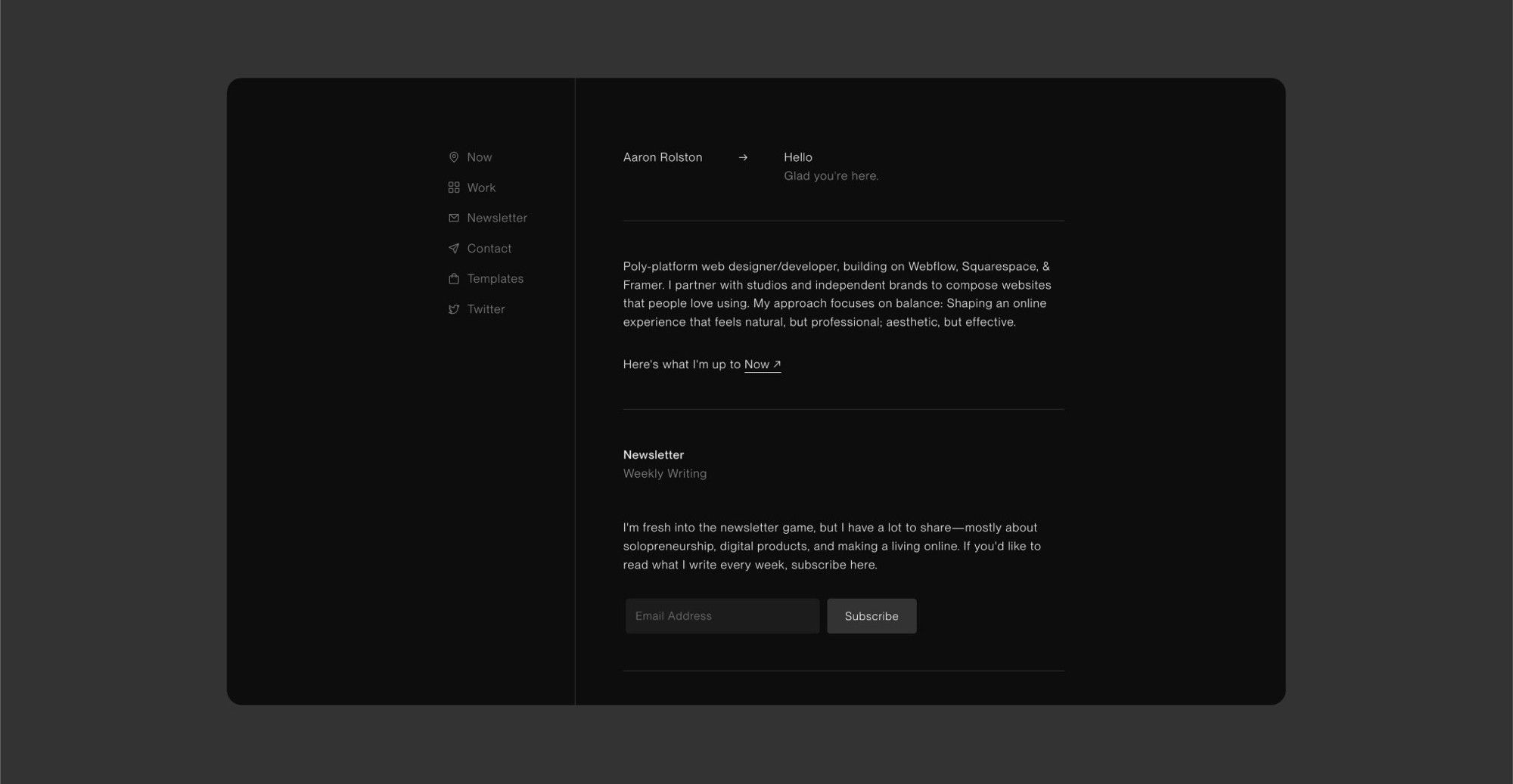Click the Email Address input field
Viewport: 1513px width, 784px height.
(x=721, y=615)
